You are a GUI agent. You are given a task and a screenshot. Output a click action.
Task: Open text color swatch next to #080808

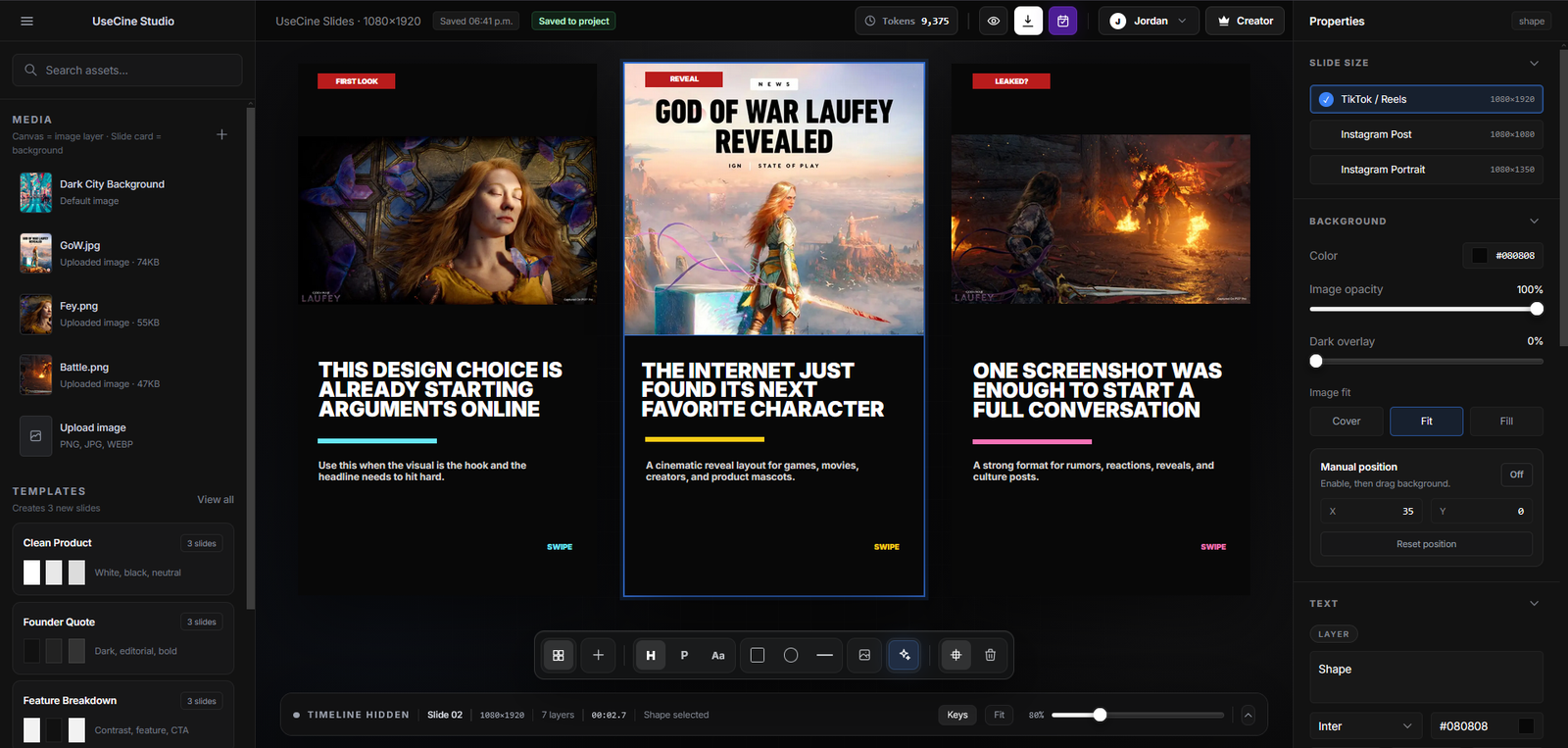[x=1526, y=726]
